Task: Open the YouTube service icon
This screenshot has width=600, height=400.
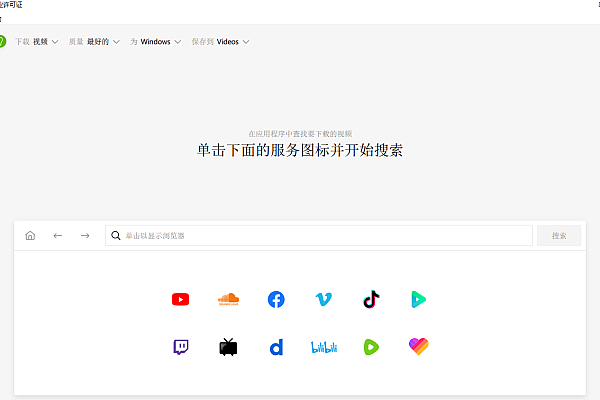Action: [x=180, y=299]
